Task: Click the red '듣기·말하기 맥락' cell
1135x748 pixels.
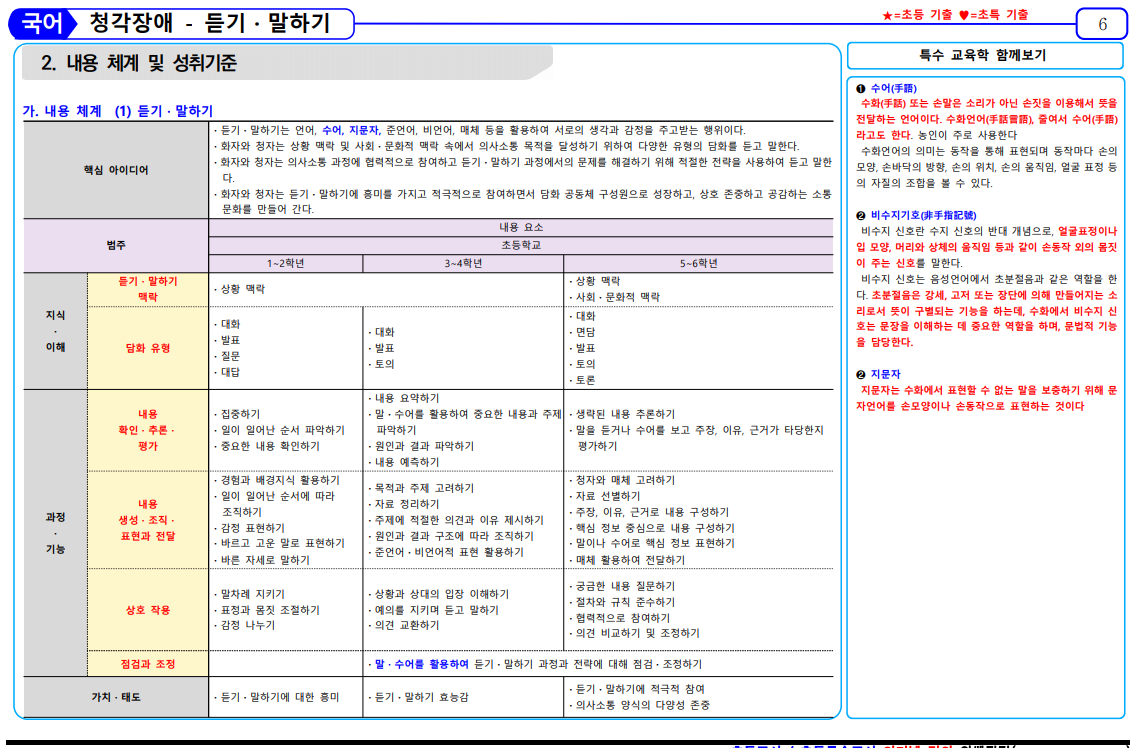Action: pos(148,289)
